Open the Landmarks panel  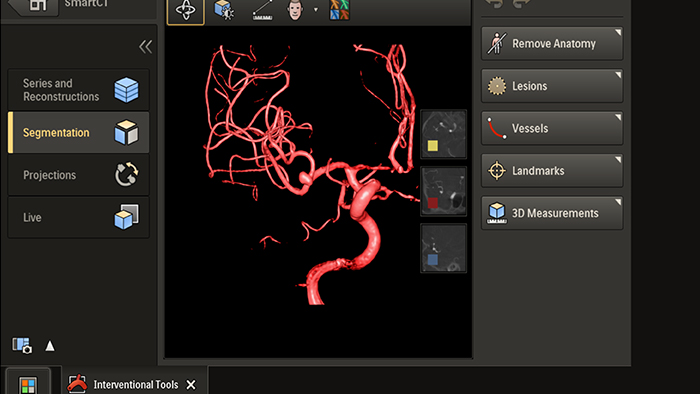(x=552, y=170)
